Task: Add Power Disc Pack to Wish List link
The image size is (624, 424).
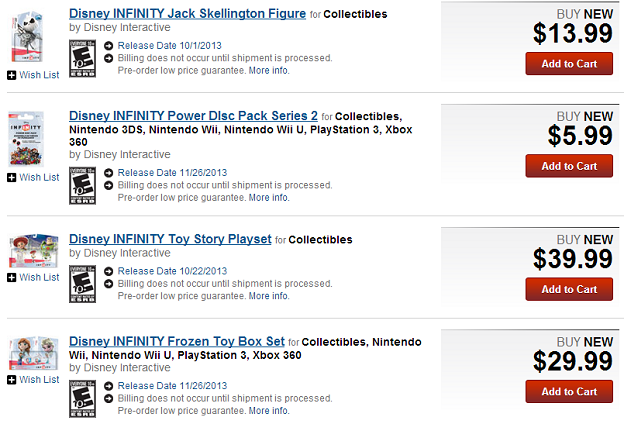Action: point(39,177)
